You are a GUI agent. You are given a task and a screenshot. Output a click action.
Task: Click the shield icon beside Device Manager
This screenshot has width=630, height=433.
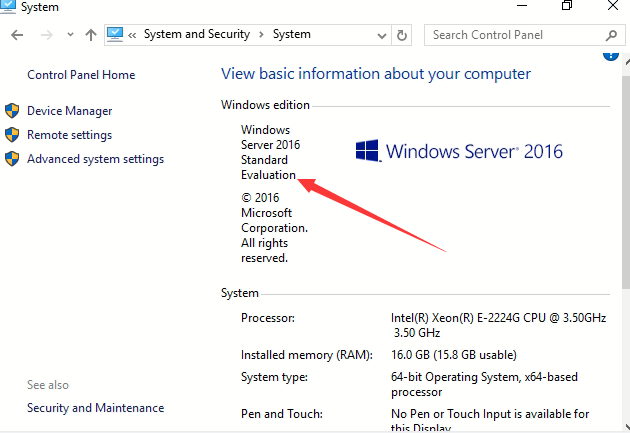click(12, 110)
